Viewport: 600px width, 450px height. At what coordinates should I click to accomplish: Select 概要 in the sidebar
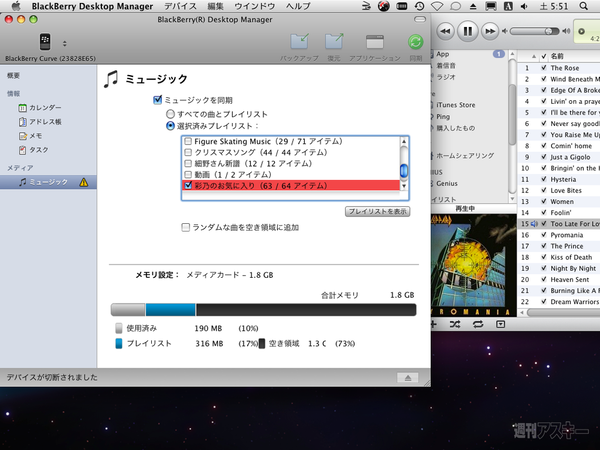[x=13, y=75]
